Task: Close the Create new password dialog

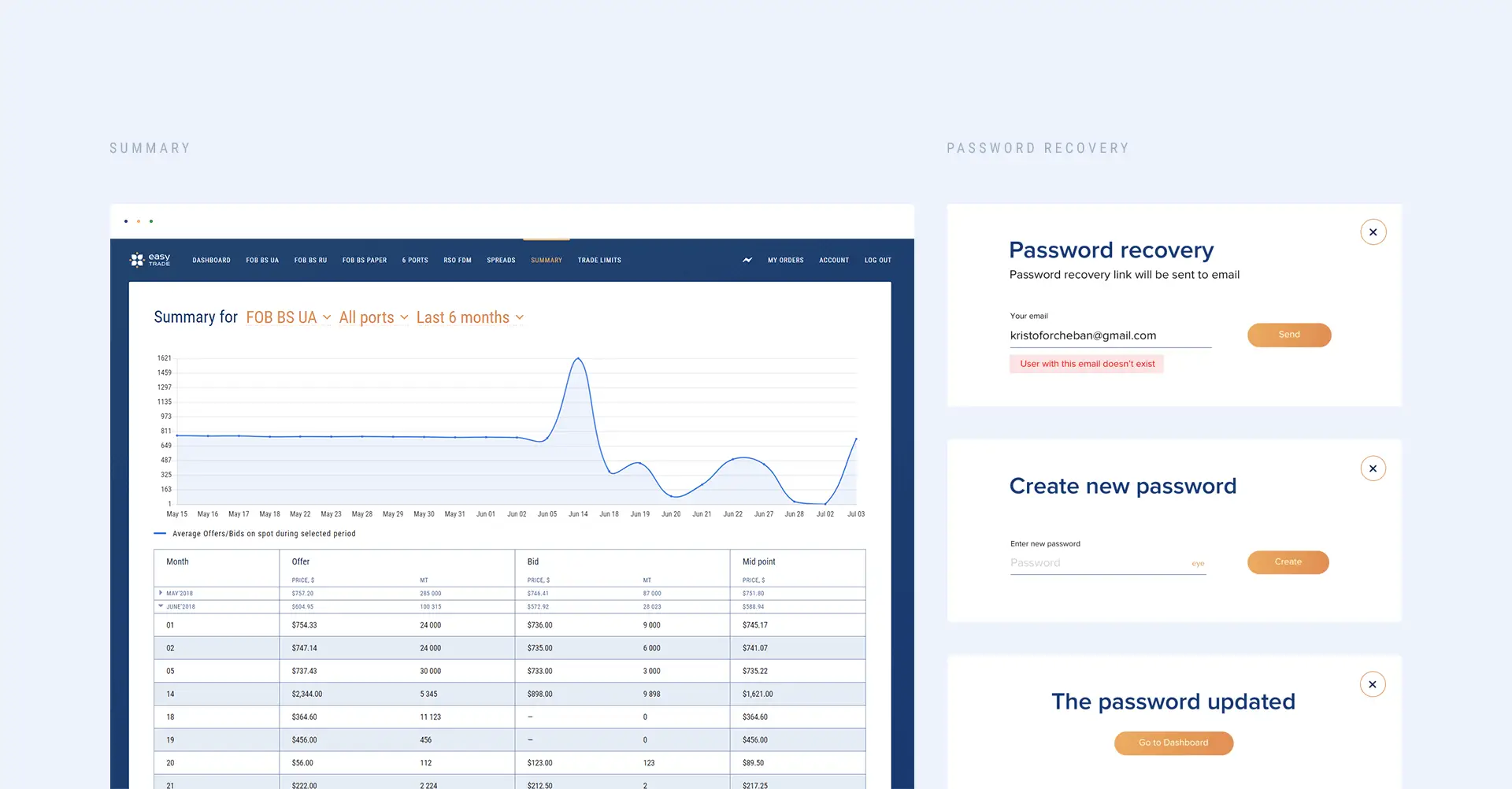Action: tap(1373, 469)
